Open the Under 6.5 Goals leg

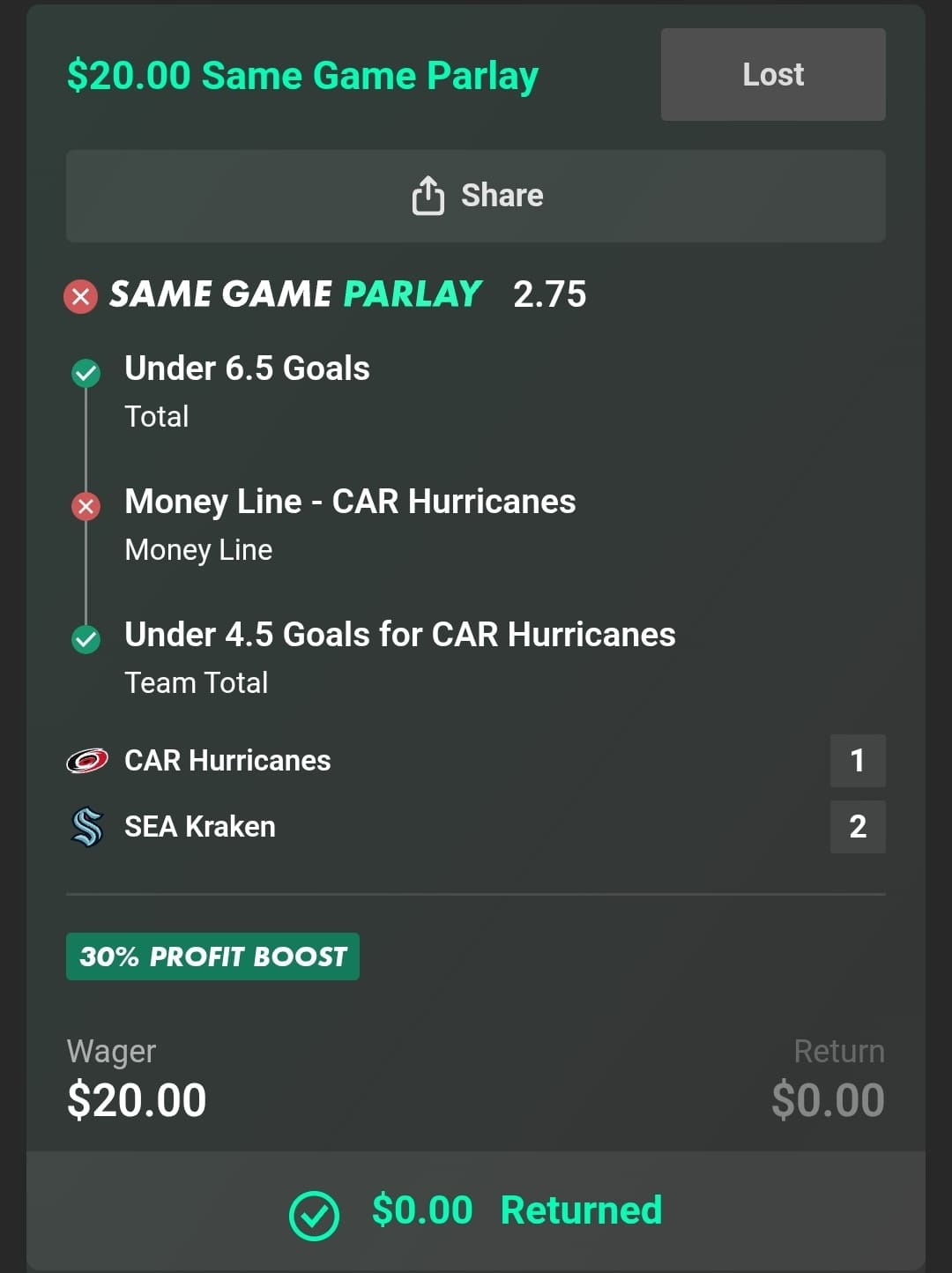coord(247,368)
